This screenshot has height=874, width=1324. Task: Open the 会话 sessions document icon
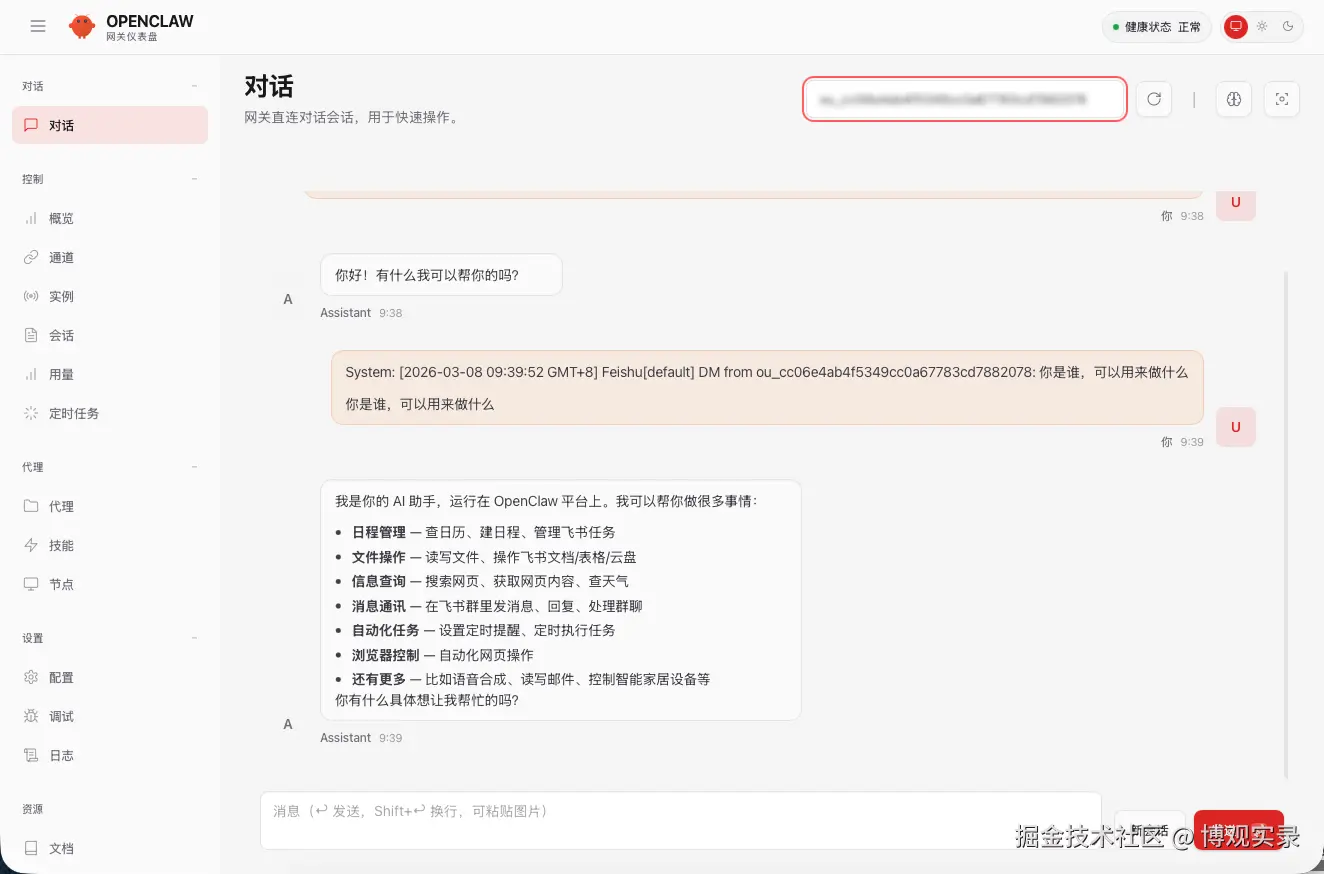click(31, 335)
